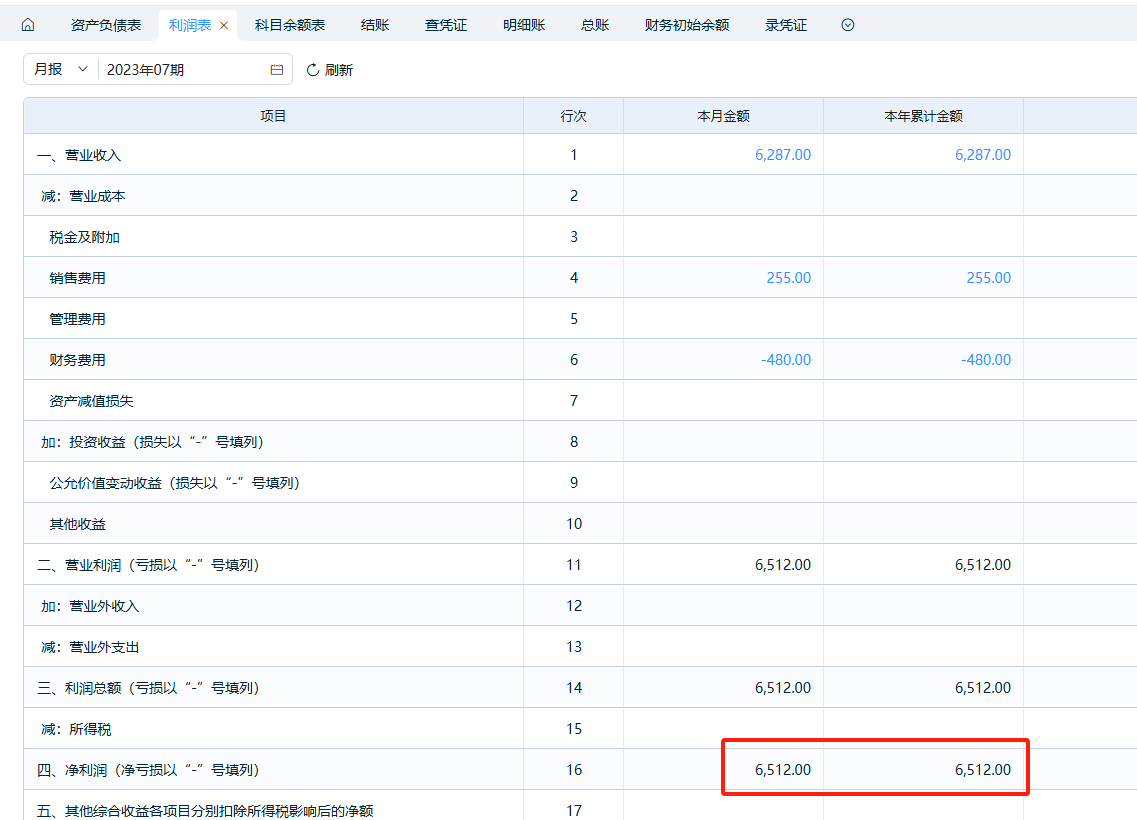Viewport: 1137px width, 820px height.
Task: Open the 财务初始余额 tab
Action: tap(687, 25)
